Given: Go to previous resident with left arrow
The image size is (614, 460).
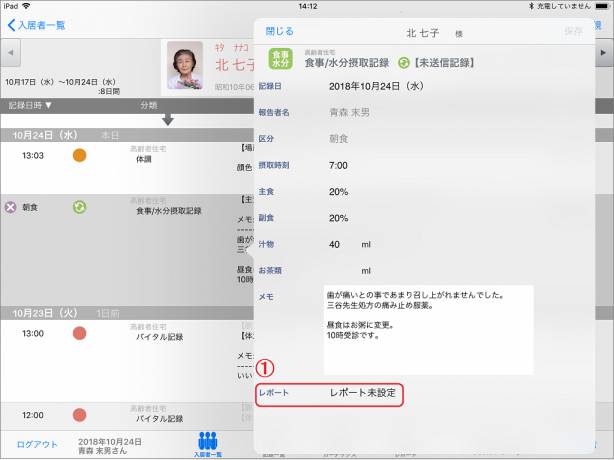Looking at the screenshot, I should coord(10,52).
